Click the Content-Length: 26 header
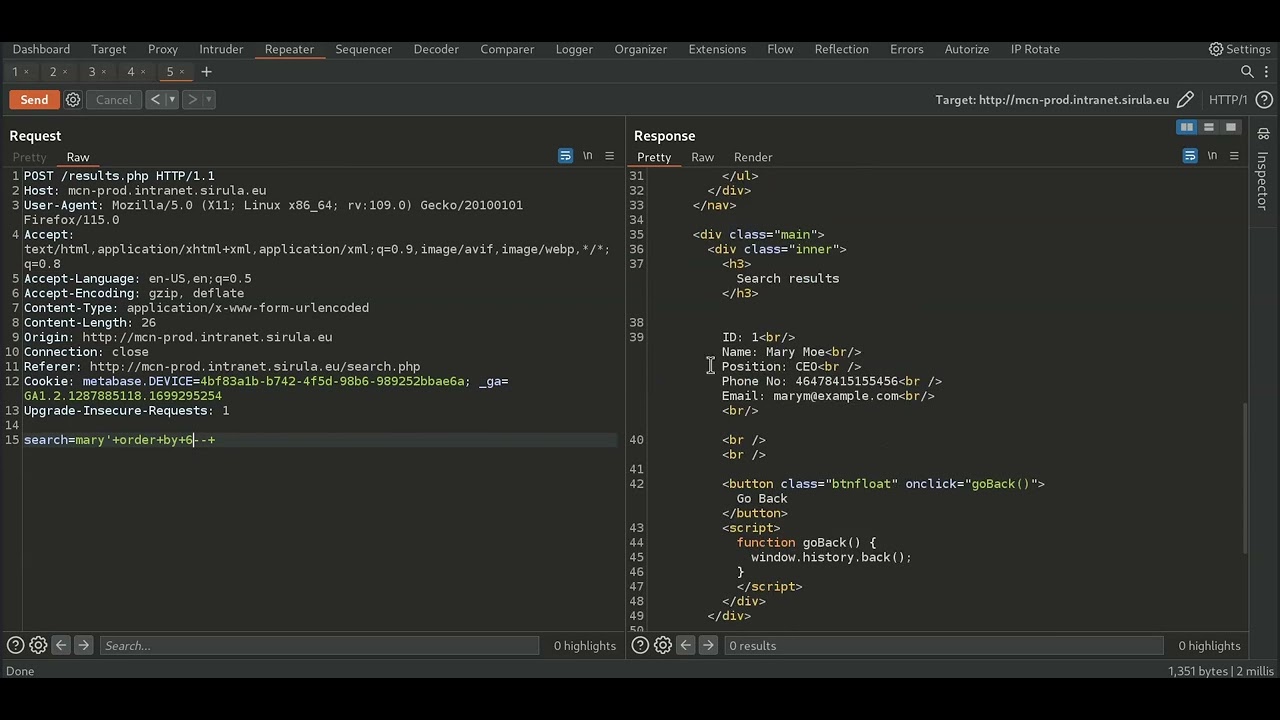The image size is (1280, 720). coord(90,323)
